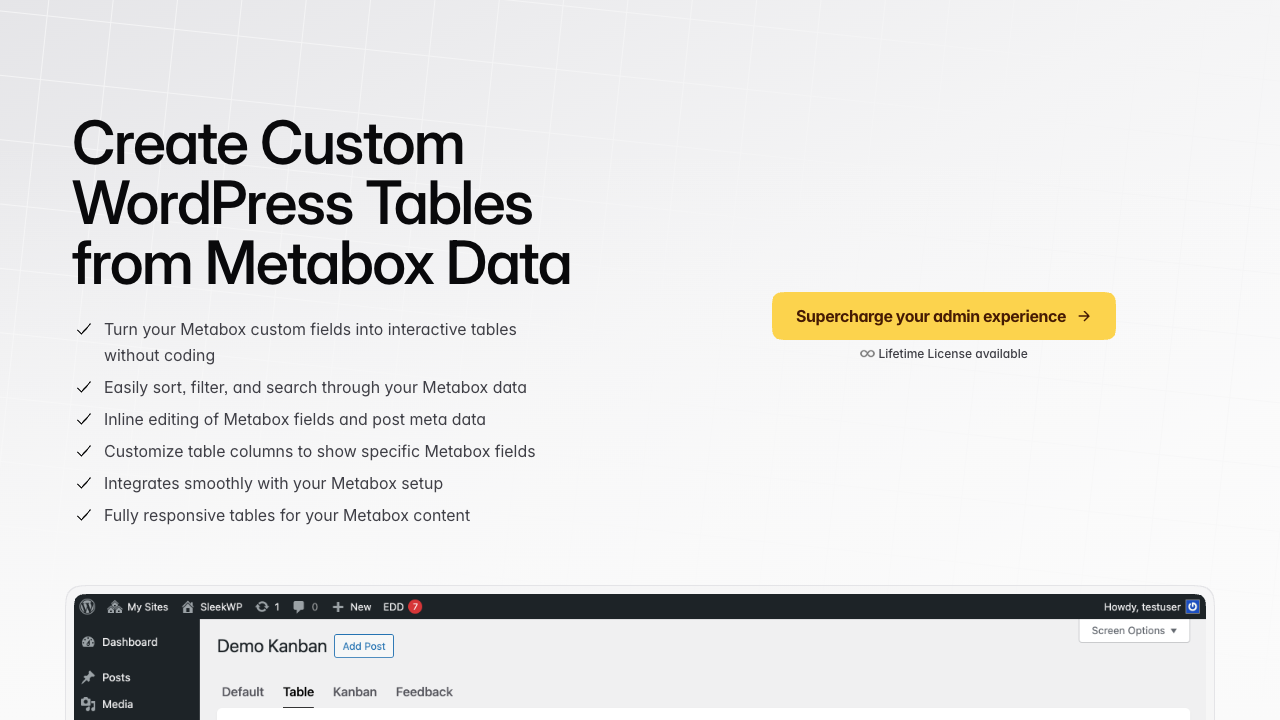Image resolution: width=1280 pixels, height=720 pixels.
Task: Expand the Screen Options panel
Action: 1133,630
